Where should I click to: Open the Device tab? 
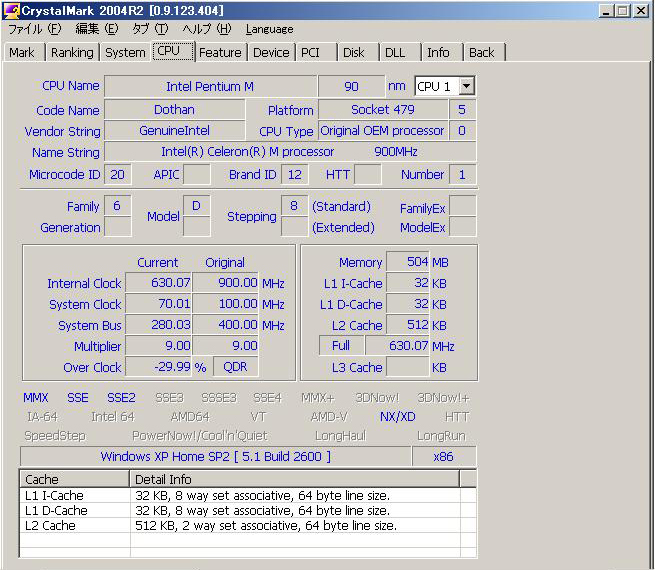(x=271, y=52)
